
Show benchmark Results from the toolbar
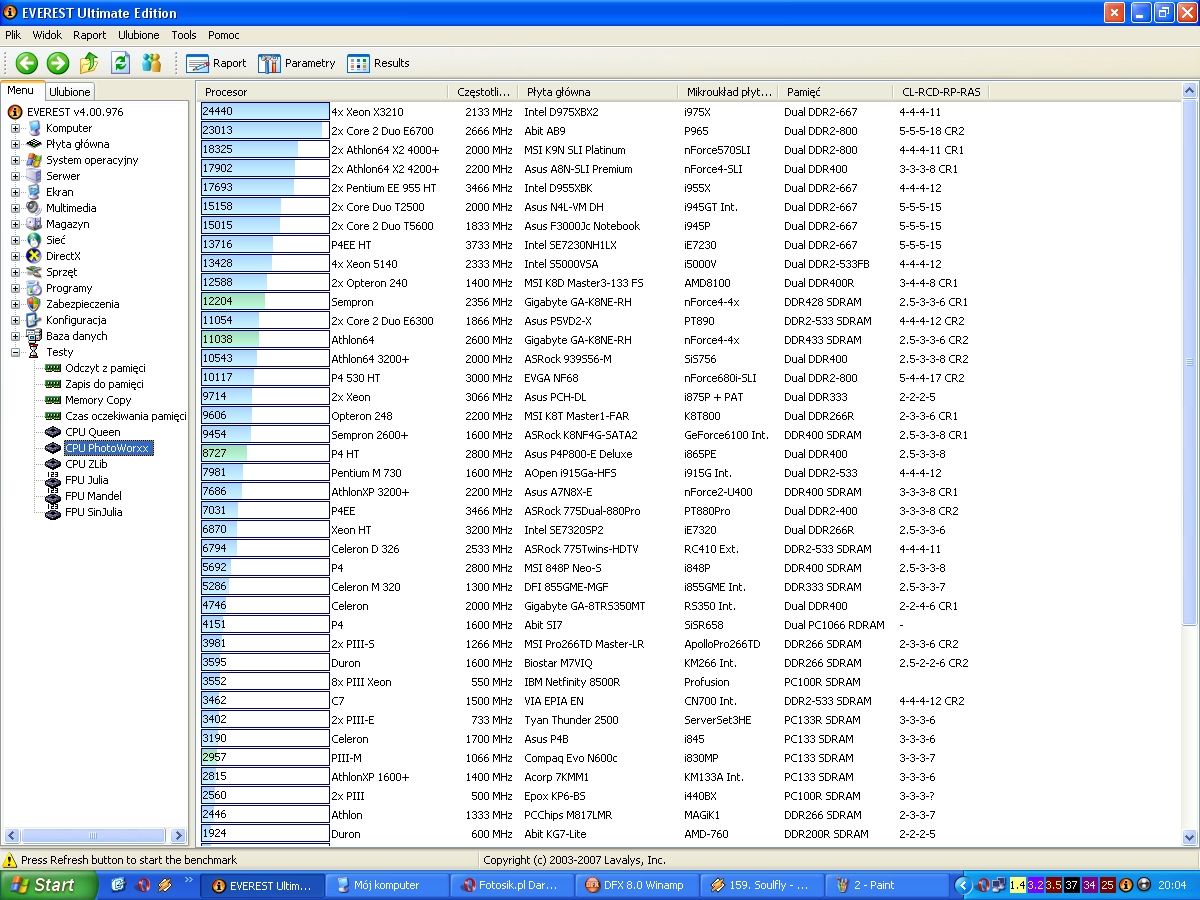[x=378, y=63]
